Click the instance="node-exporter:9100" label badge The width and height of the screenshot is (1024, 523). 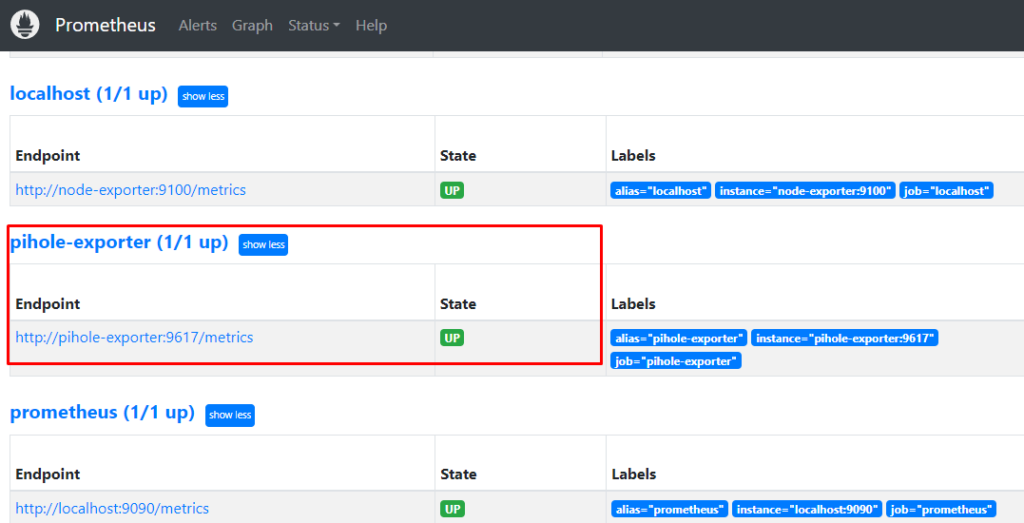pos(805,191)
